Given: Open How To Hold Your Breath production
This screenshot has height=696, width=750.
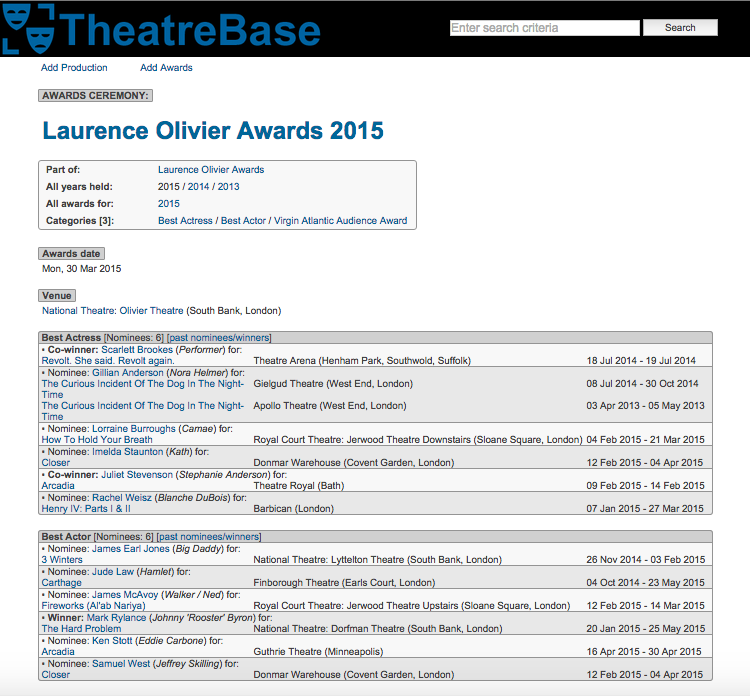Looking at the screenshot, I should [x=97, y=440].
